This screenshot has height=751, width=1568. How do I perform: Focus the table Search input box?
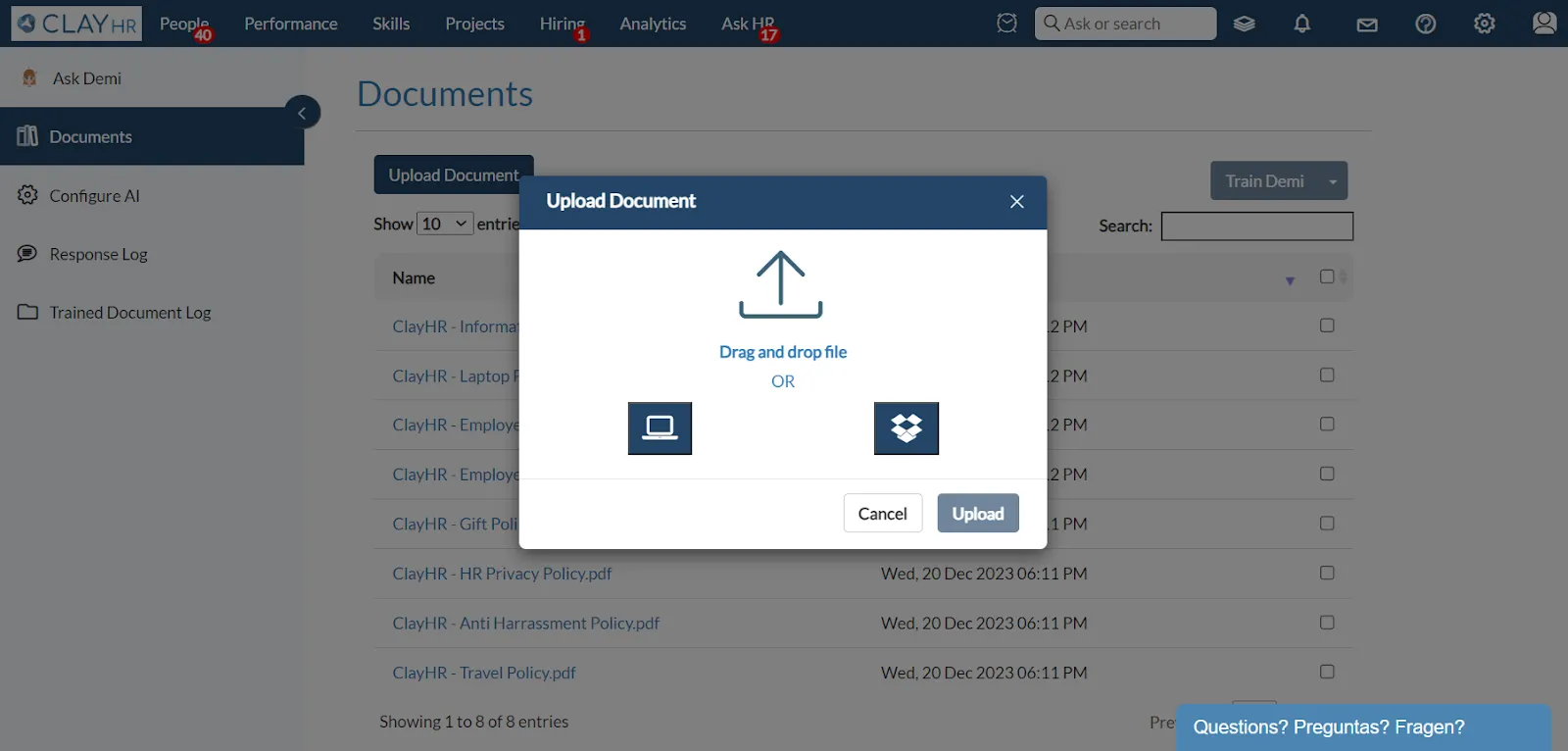[x=1257, y=226]
